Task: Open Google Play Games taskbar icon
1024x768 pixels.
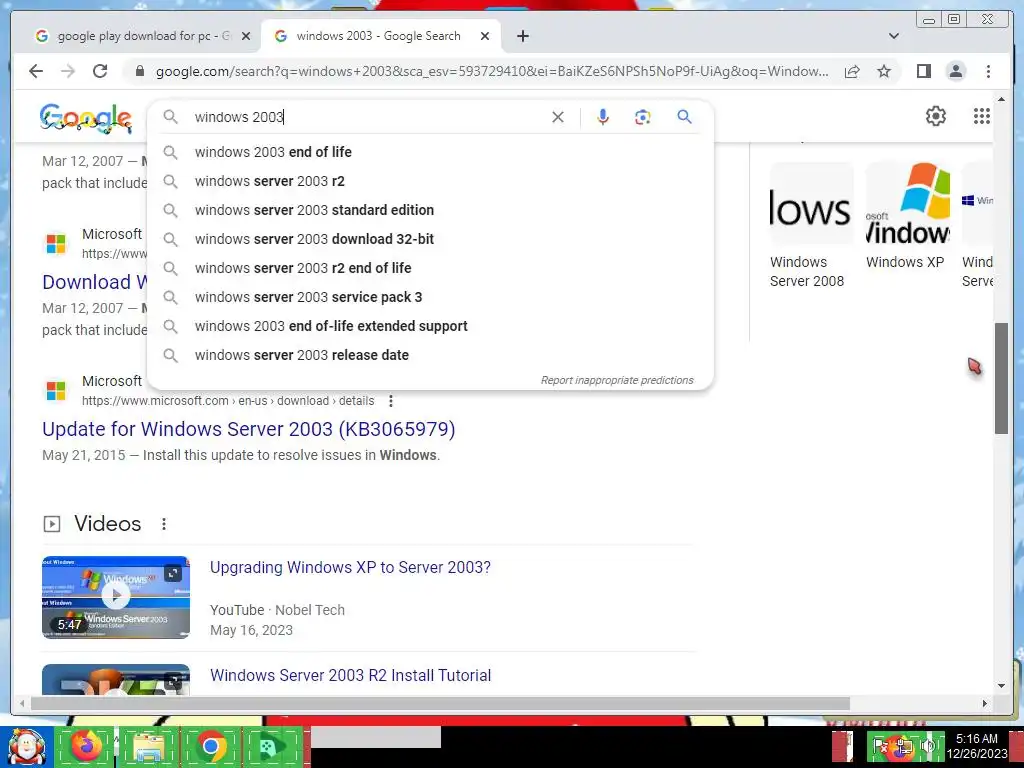Action: (272, 746)
